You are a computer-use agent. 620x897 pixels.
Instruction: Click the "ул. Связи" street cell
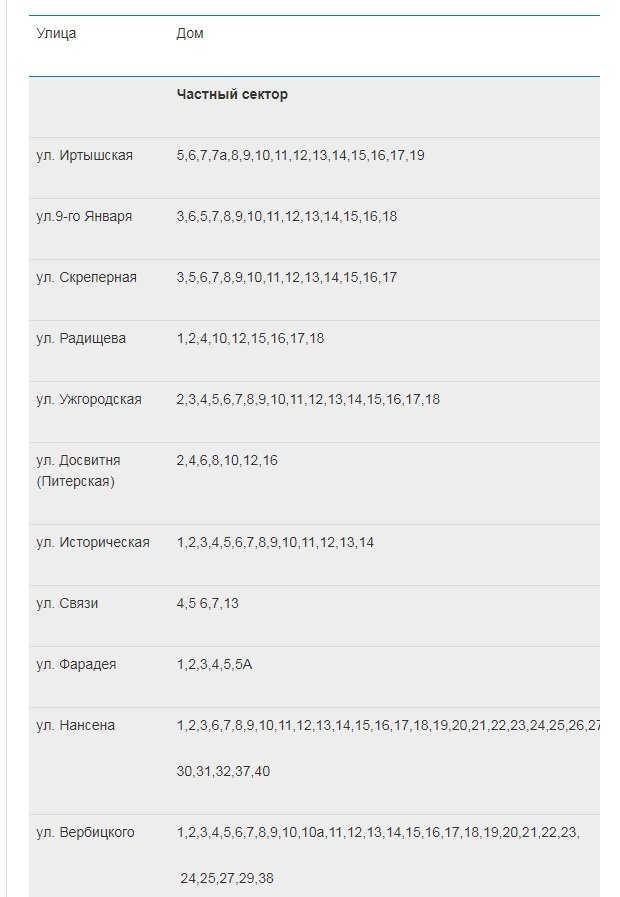(67, 603)
